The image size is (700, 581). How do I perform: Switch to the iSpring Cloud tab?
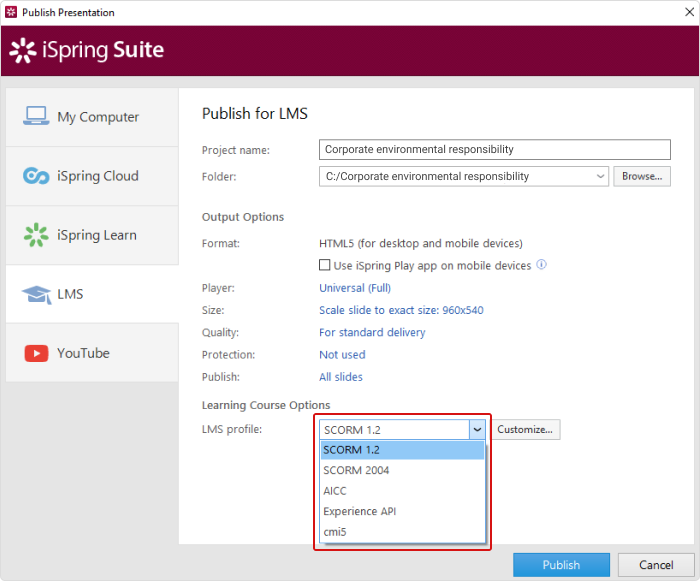pos(92,176)
